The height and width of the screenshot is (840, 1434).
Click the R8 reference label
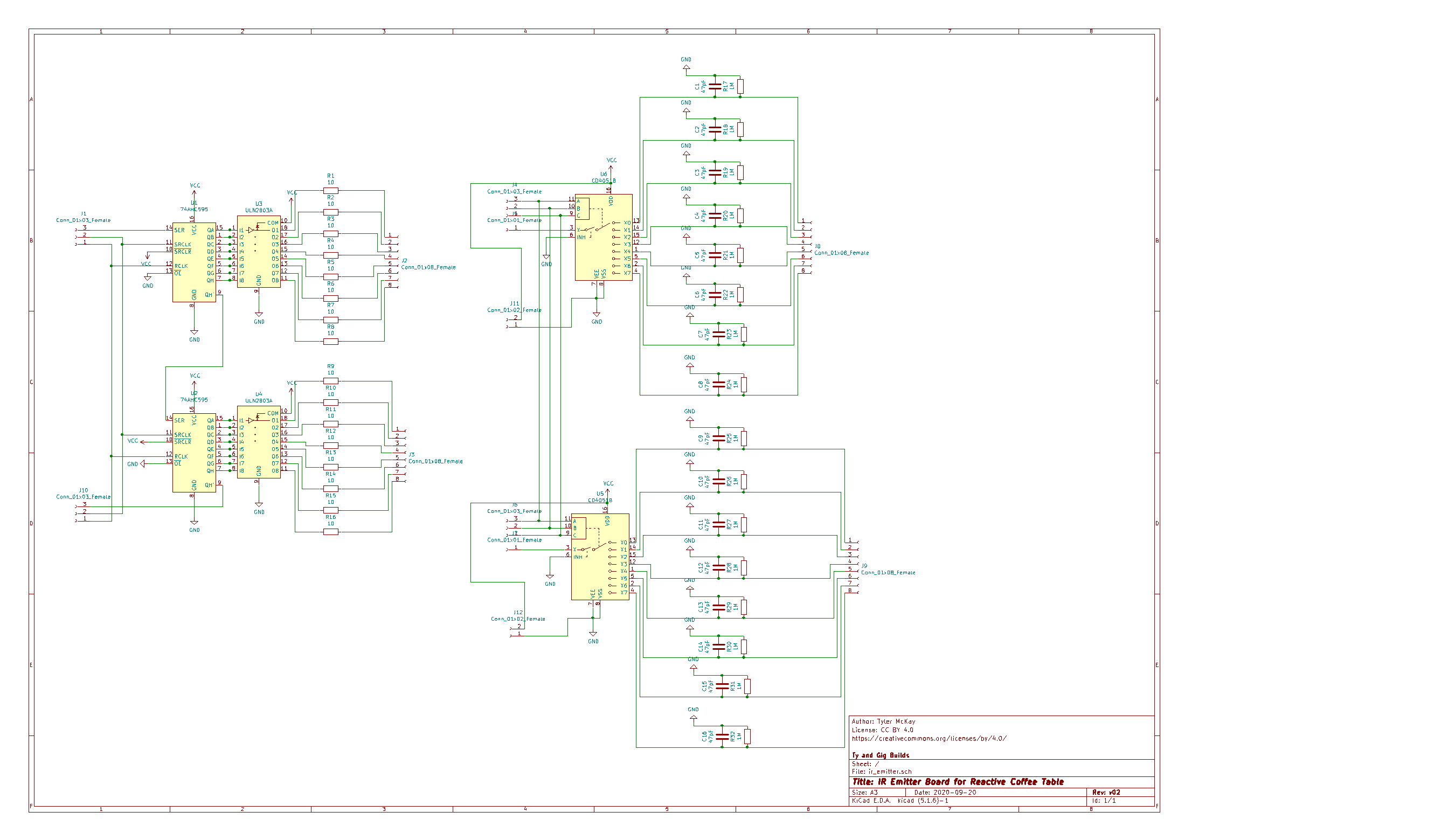(331, 327)
